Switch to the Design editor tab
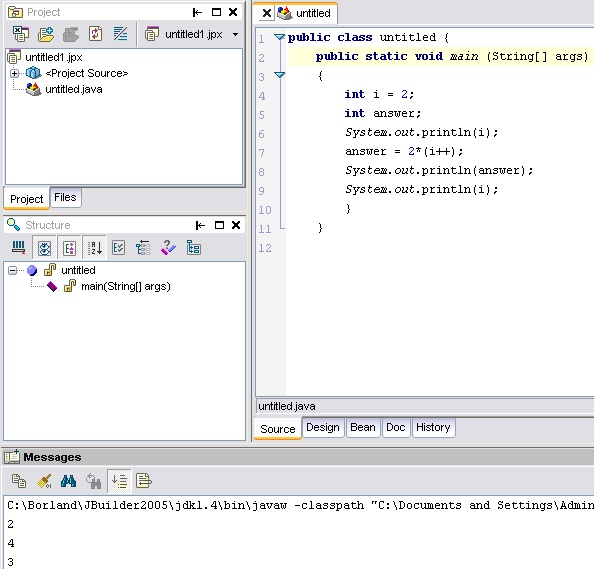The width and height of the screenshot is (594, 569). point(323,427)
